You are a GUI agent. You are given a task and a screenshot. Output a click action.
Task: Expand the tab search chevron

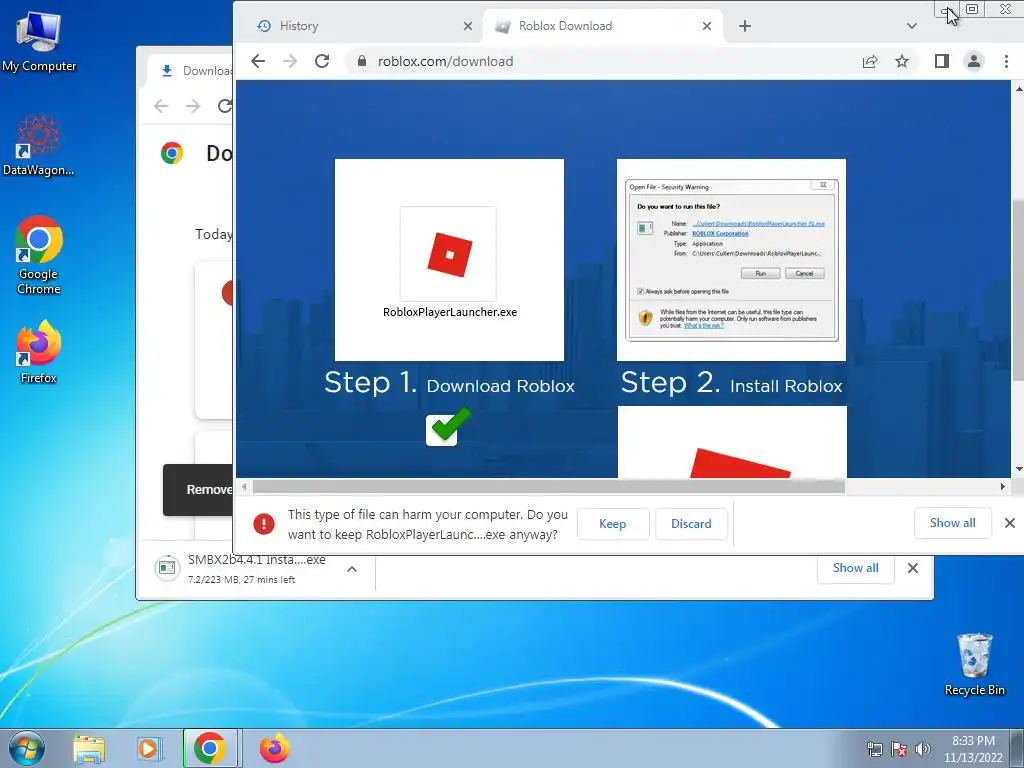point(912,26)
